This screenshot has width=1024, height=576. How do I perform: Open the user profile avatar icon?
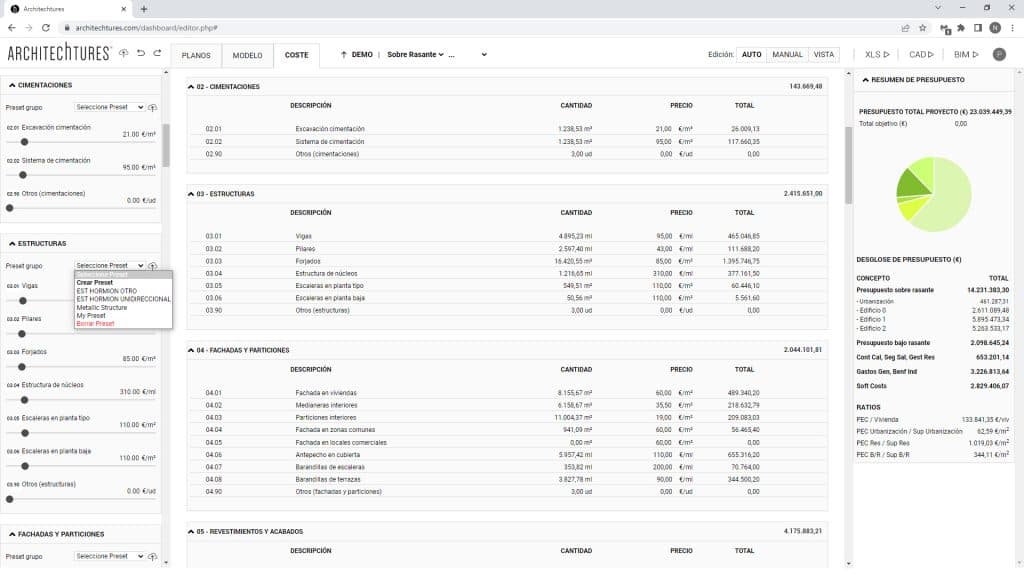point(998,55)
